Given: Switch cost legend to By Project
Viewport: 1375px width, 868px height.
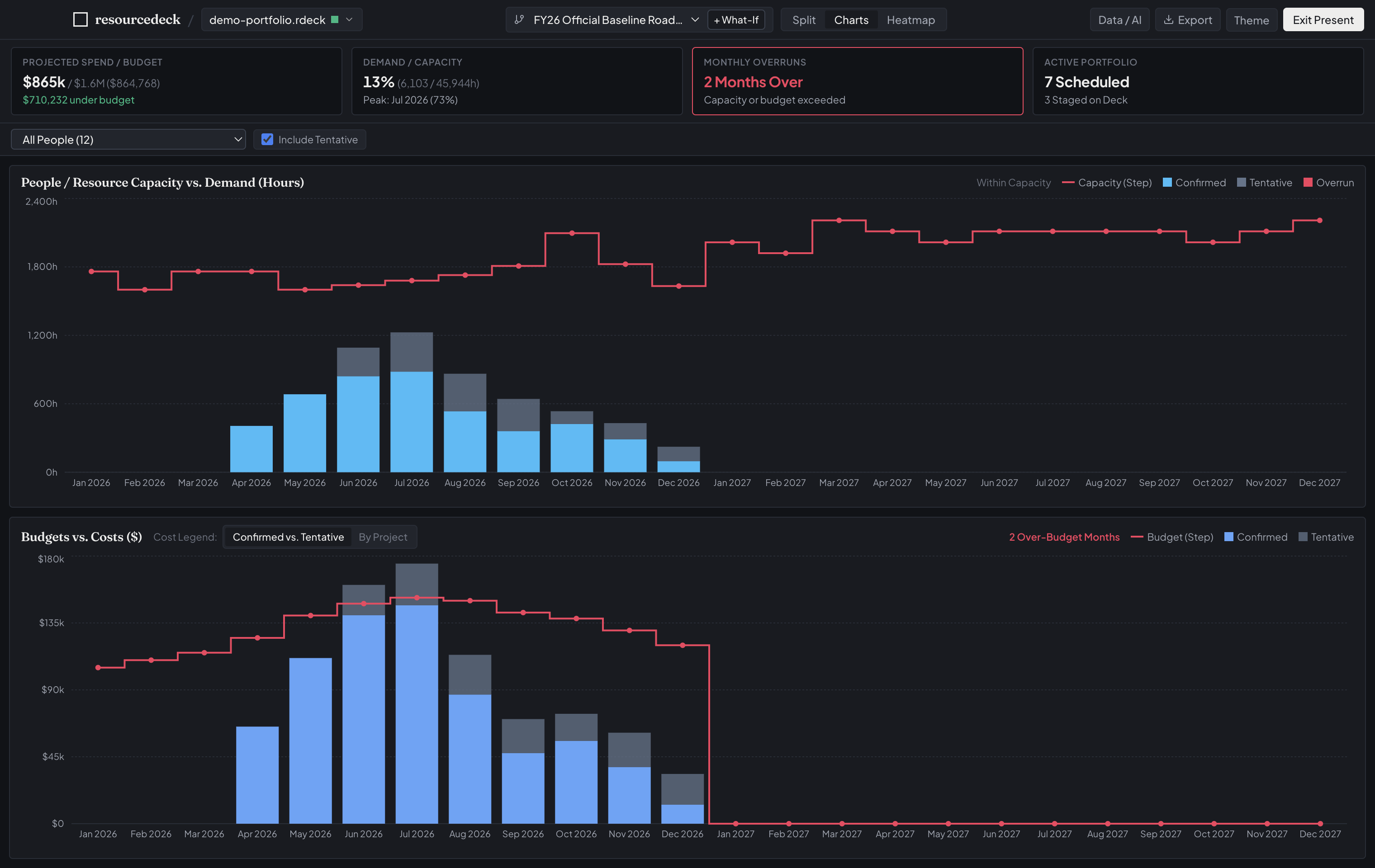Looking at the screenshot, I should click(x=383, y=537).
